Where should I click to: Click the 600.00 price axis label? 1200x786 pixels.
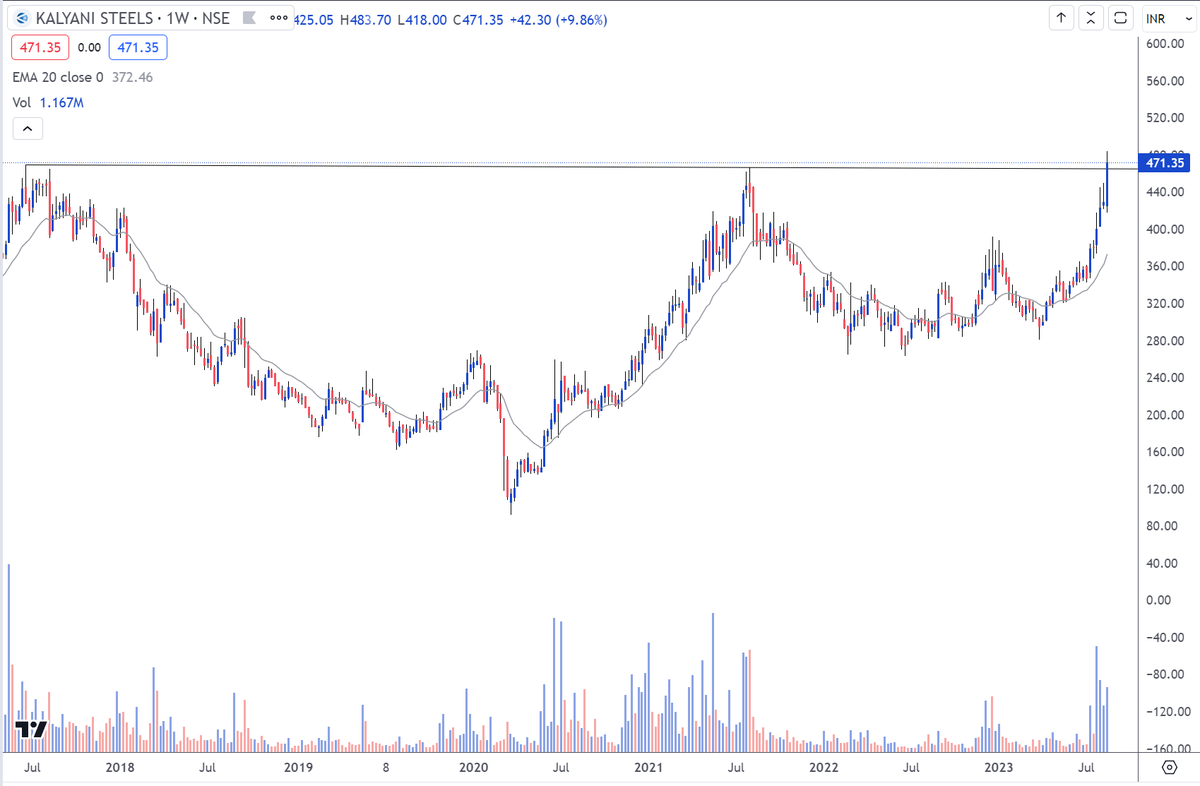[1165, 44]
